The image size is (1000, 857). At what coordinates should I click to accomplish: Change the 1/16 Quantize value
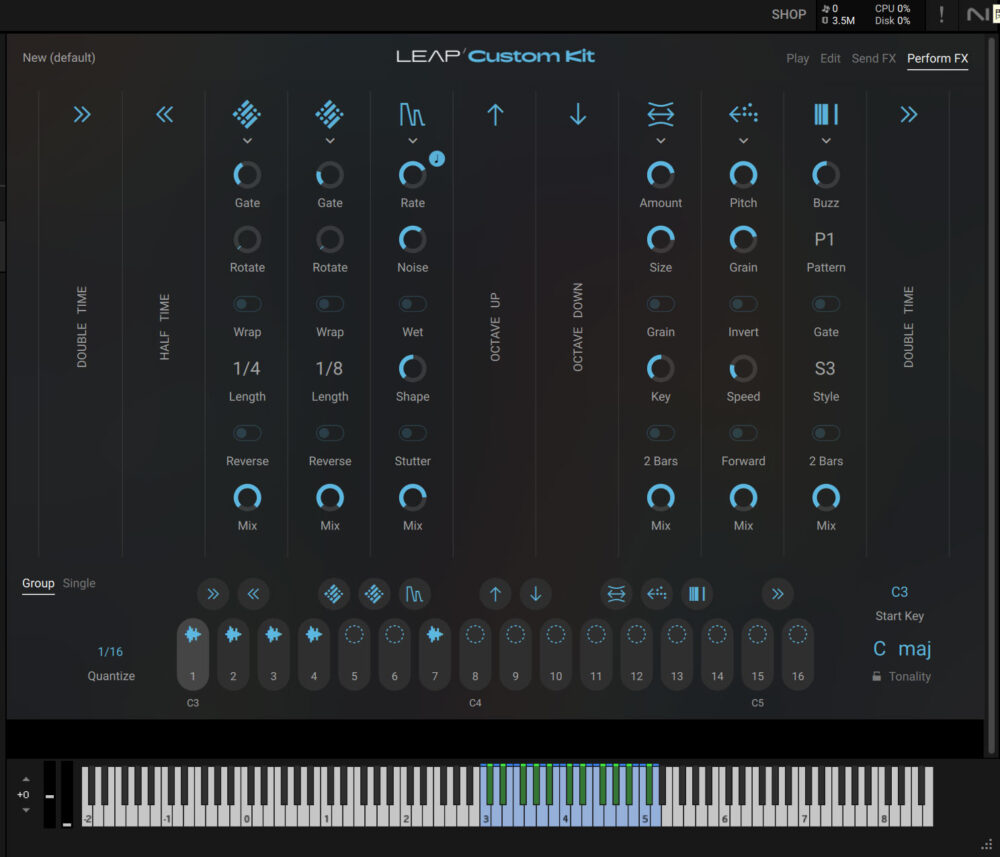(110, 652)
